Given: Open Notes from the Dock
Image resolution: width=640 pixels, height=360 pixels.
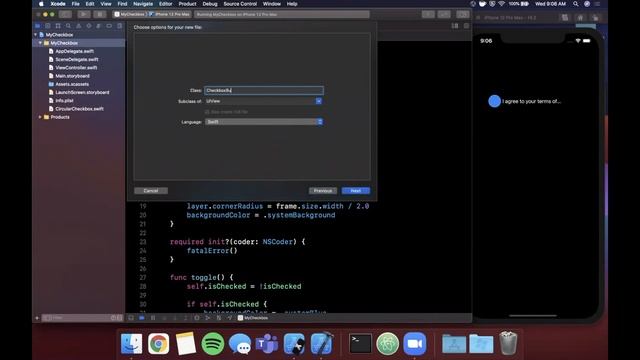Looking at the screenshot, I should pos(186,343).
